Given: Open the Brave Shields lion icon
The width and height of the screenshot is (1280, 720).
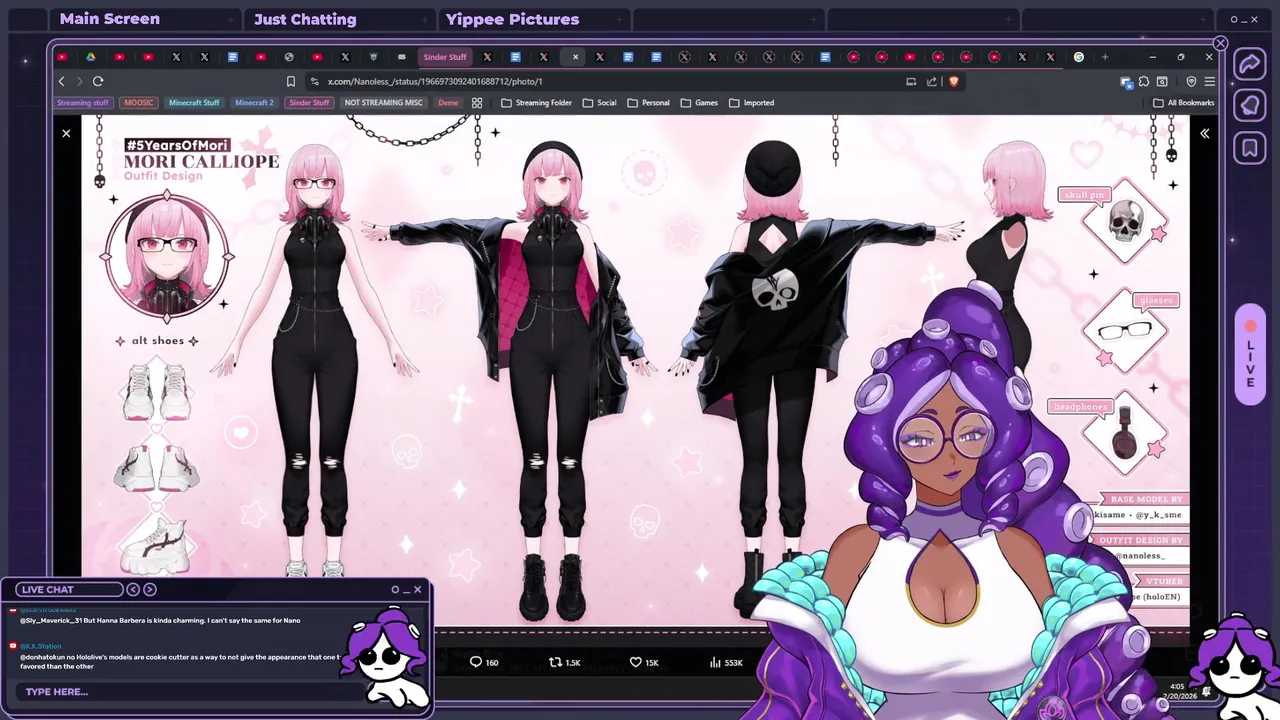Looking at the screenshot, I should tap(954, 82).
